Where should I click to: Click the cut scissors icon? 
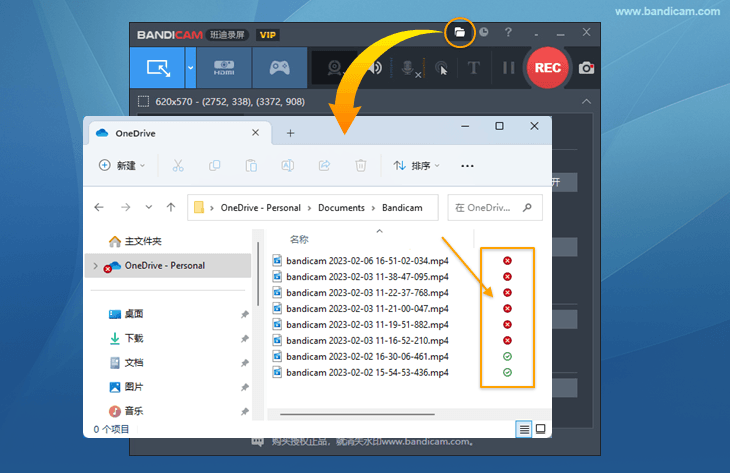178,165
